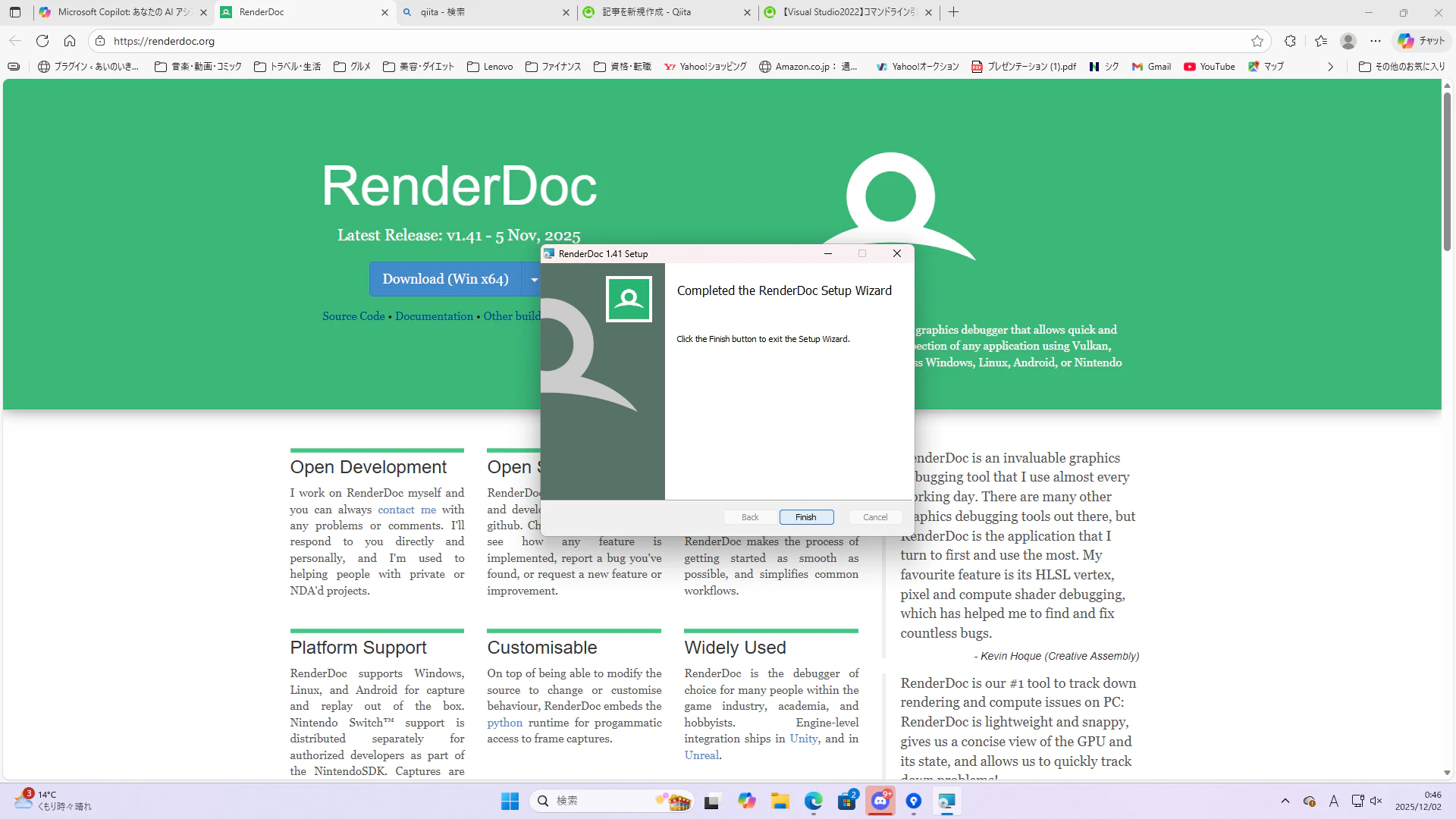Click Finish in RenderDoc Setup wizard
The image size is (1456, 819).
[x=806, y=517]
